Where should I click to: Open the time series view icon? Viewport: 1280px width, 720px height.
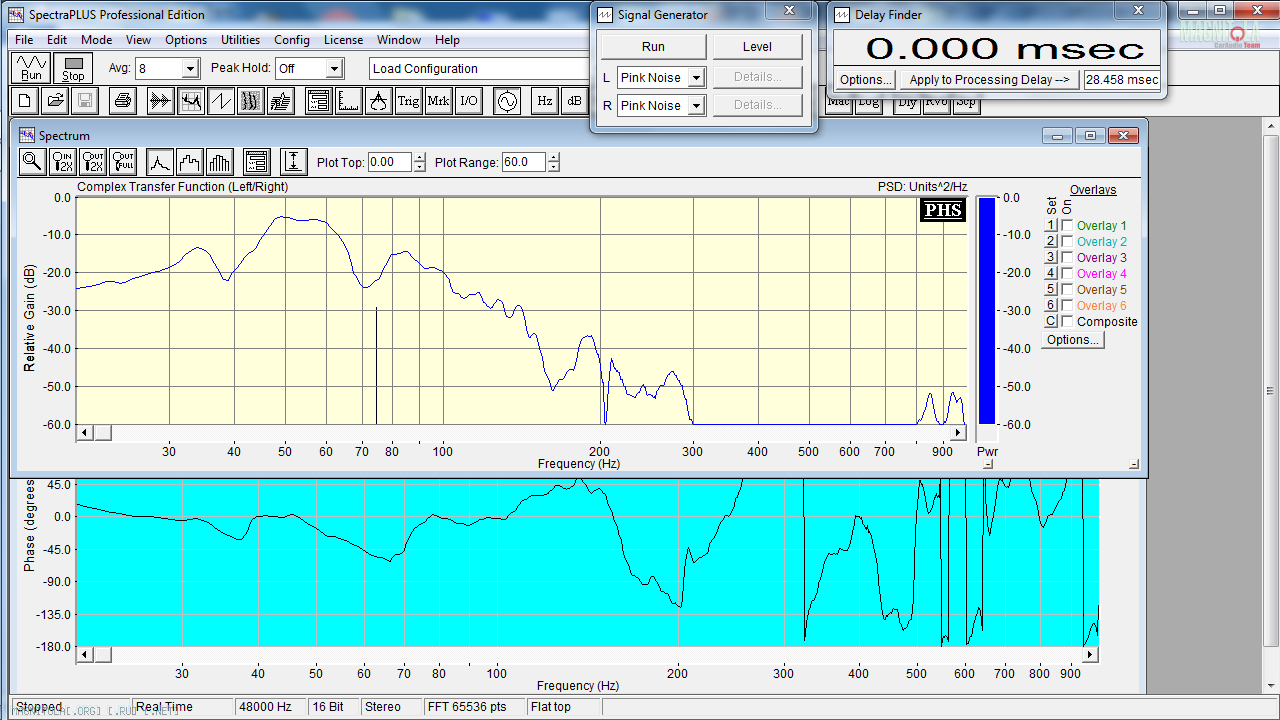[x=161, y=100]
